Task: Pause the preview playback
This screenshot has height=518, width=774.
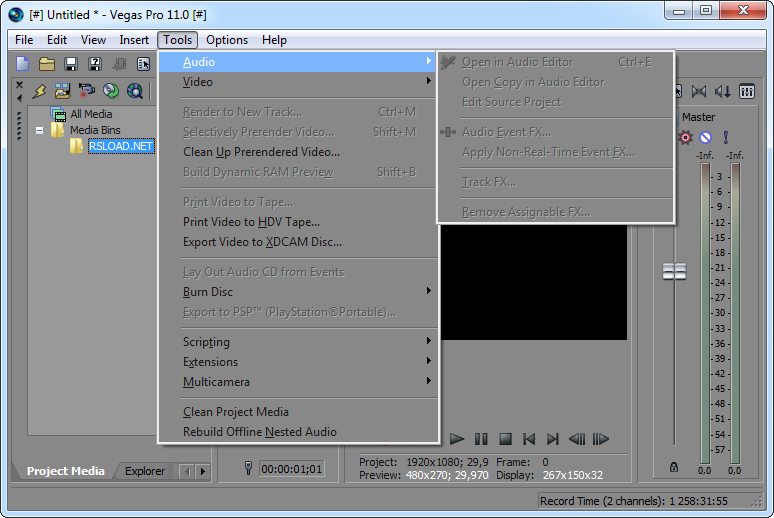Action: point(481,438)
